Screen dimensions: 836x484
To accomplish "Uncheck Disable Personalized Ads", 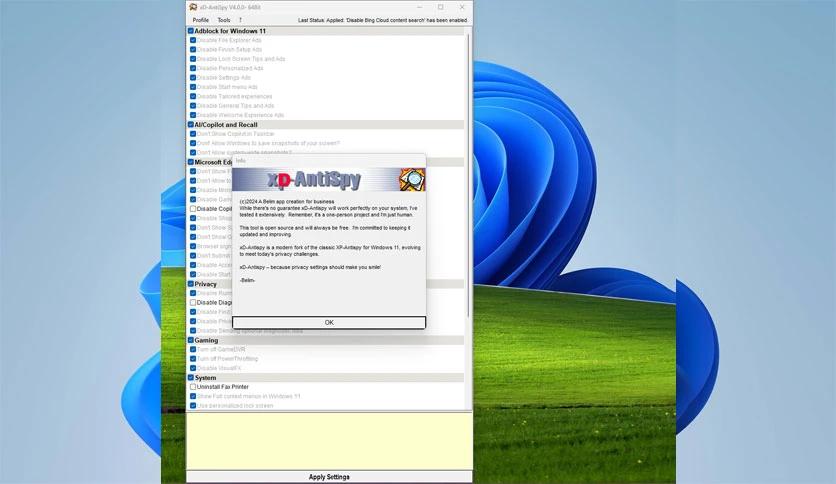I will [193, 68].
